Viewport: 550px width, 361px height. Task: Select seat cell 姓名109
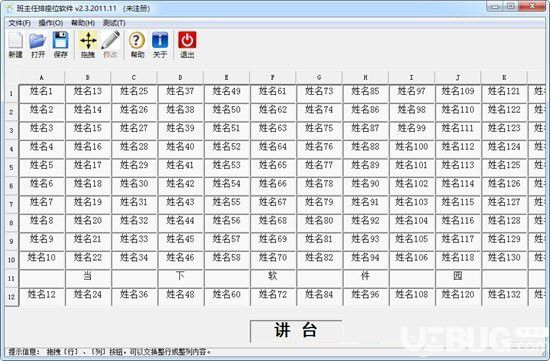[x=458, y=94]
